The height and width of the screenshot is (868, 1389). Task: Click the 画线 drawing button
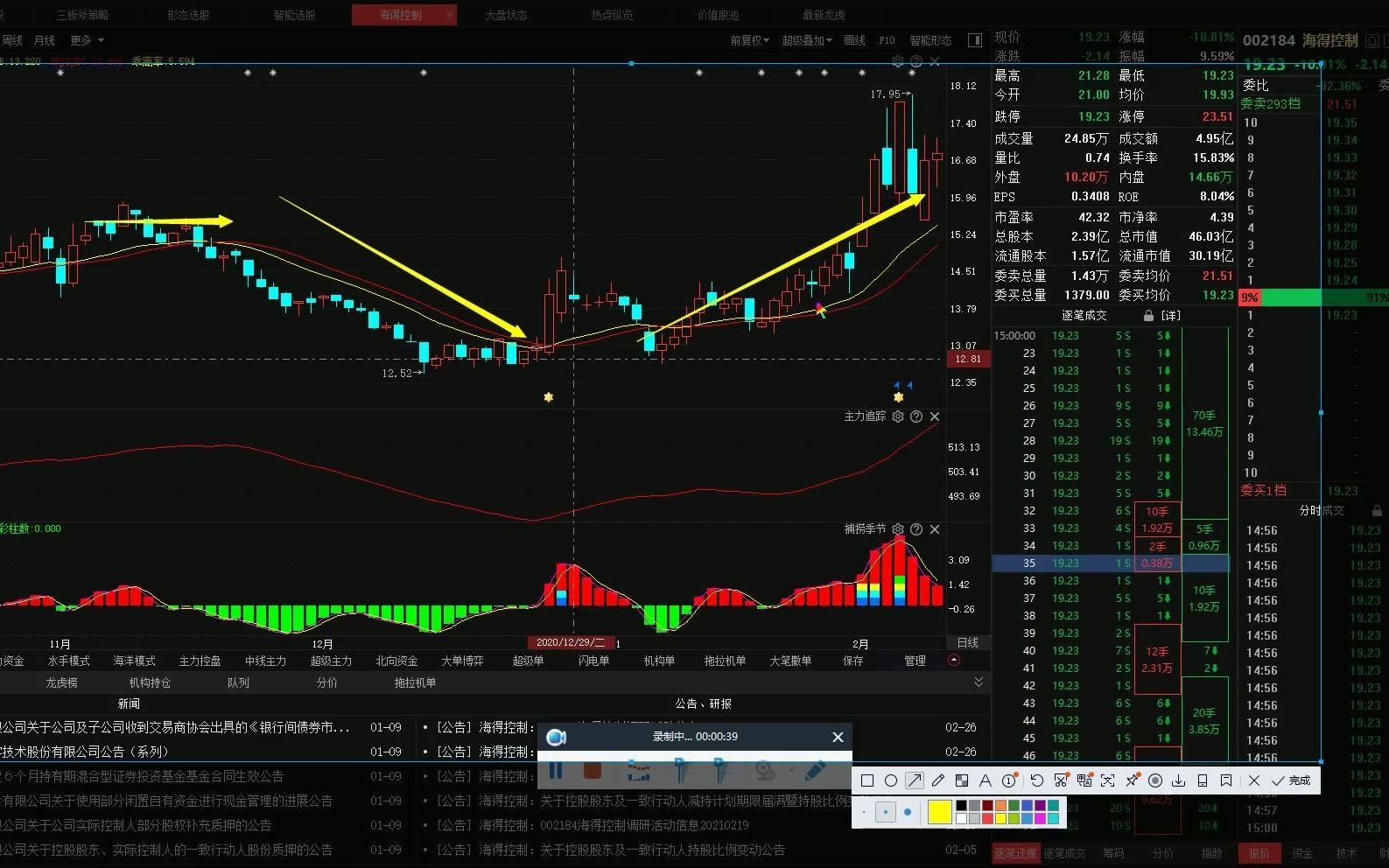coord(854,40)
